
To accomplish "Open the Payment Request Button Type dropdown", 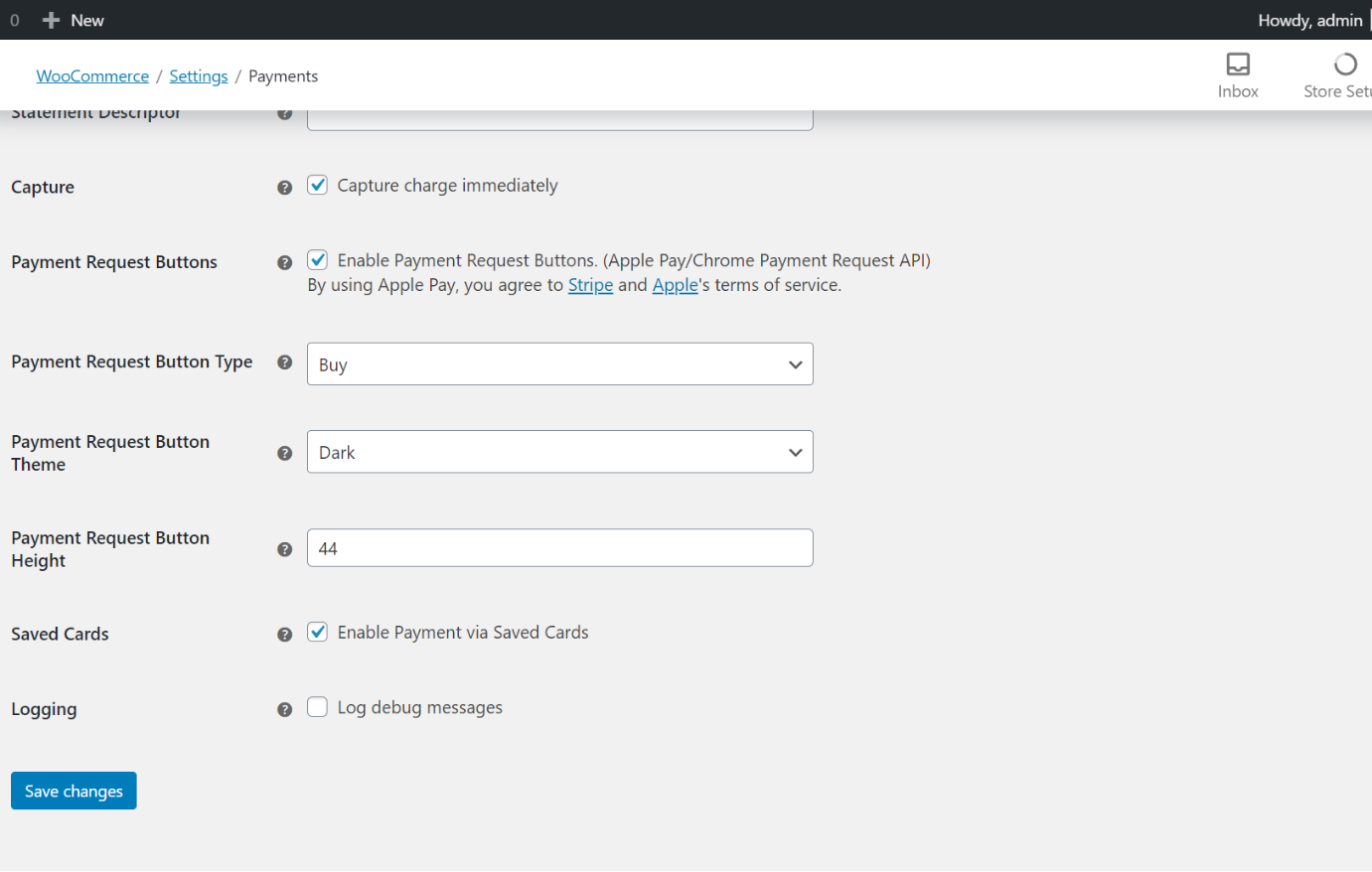I will [x=559, y=364].
